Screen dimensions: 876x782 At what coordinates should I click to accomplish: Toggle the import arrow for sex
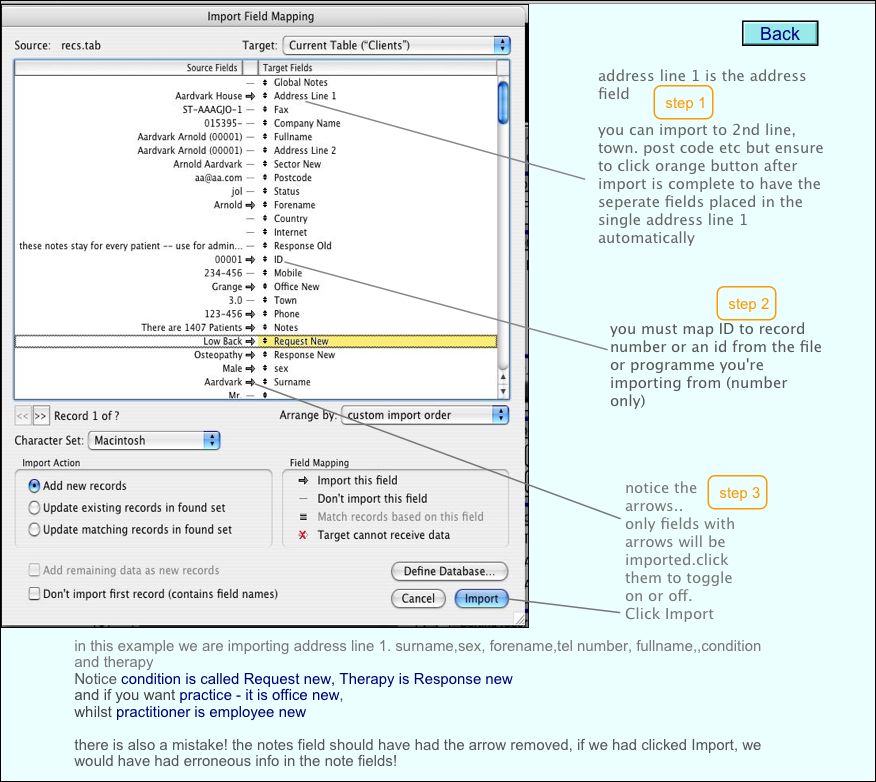click(x=250, y=369)
